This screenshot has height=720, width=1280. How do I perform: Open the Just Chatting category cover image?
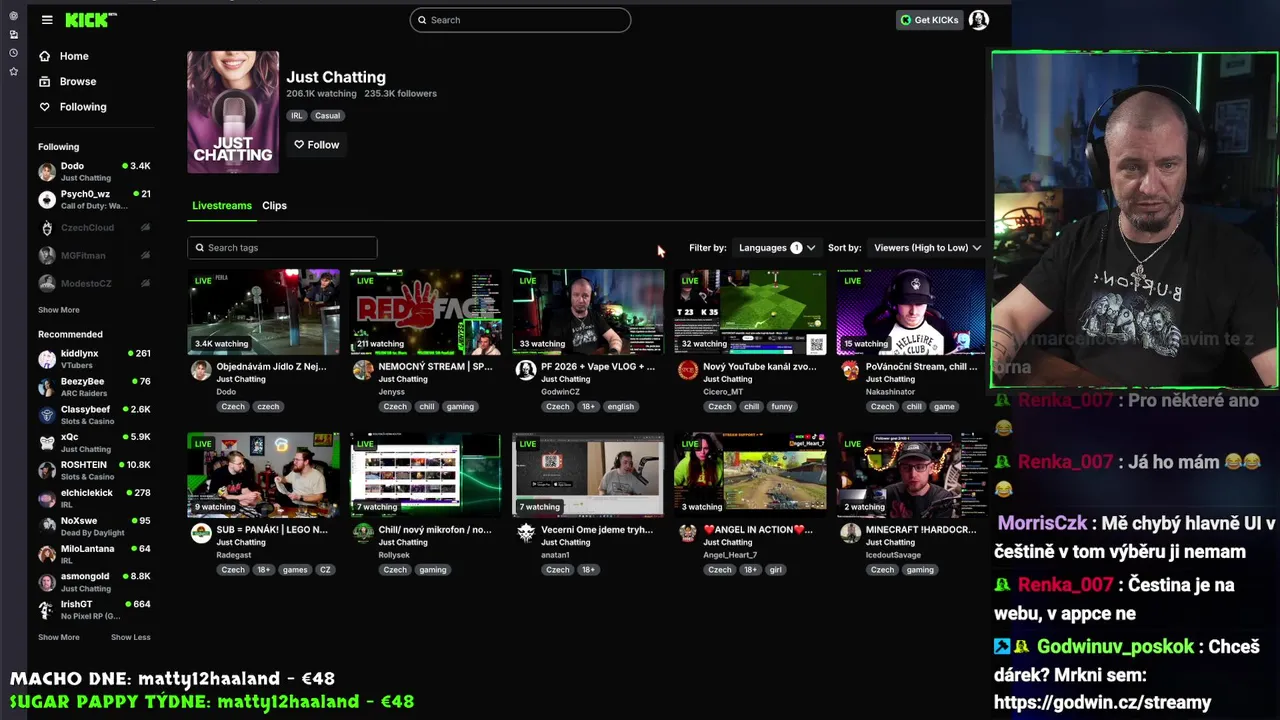(x=233, y=112)
